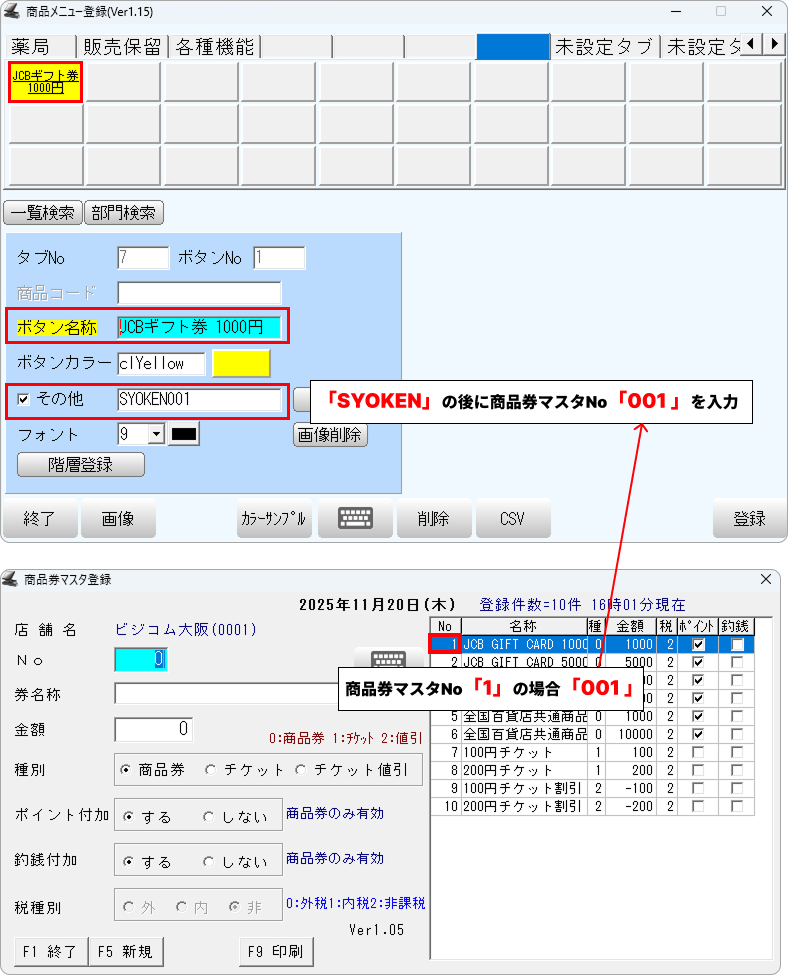Click the yellow button color swatch

[240, 364]
